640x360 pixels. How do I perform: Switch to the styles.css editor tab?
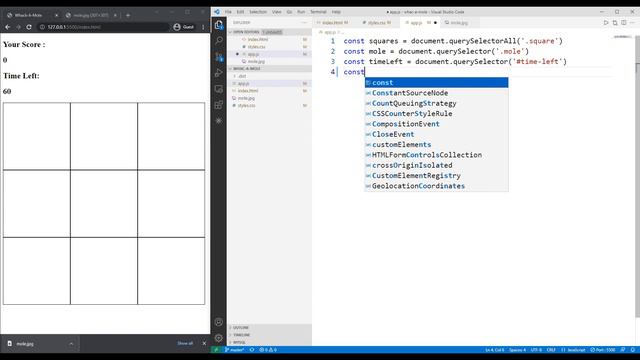tap(378, 23)
